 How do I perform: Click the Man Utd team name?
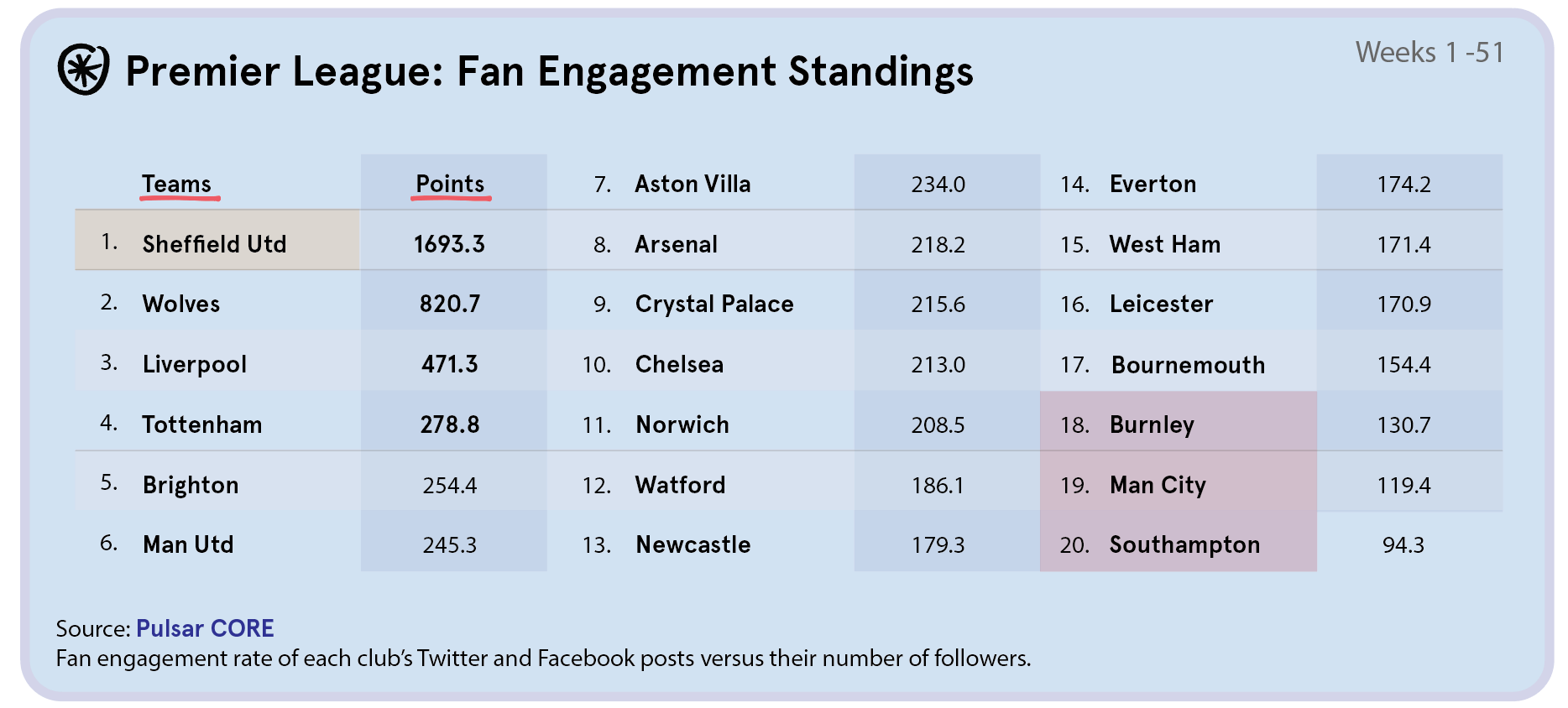pyautogui.click(x=188, y=544)
